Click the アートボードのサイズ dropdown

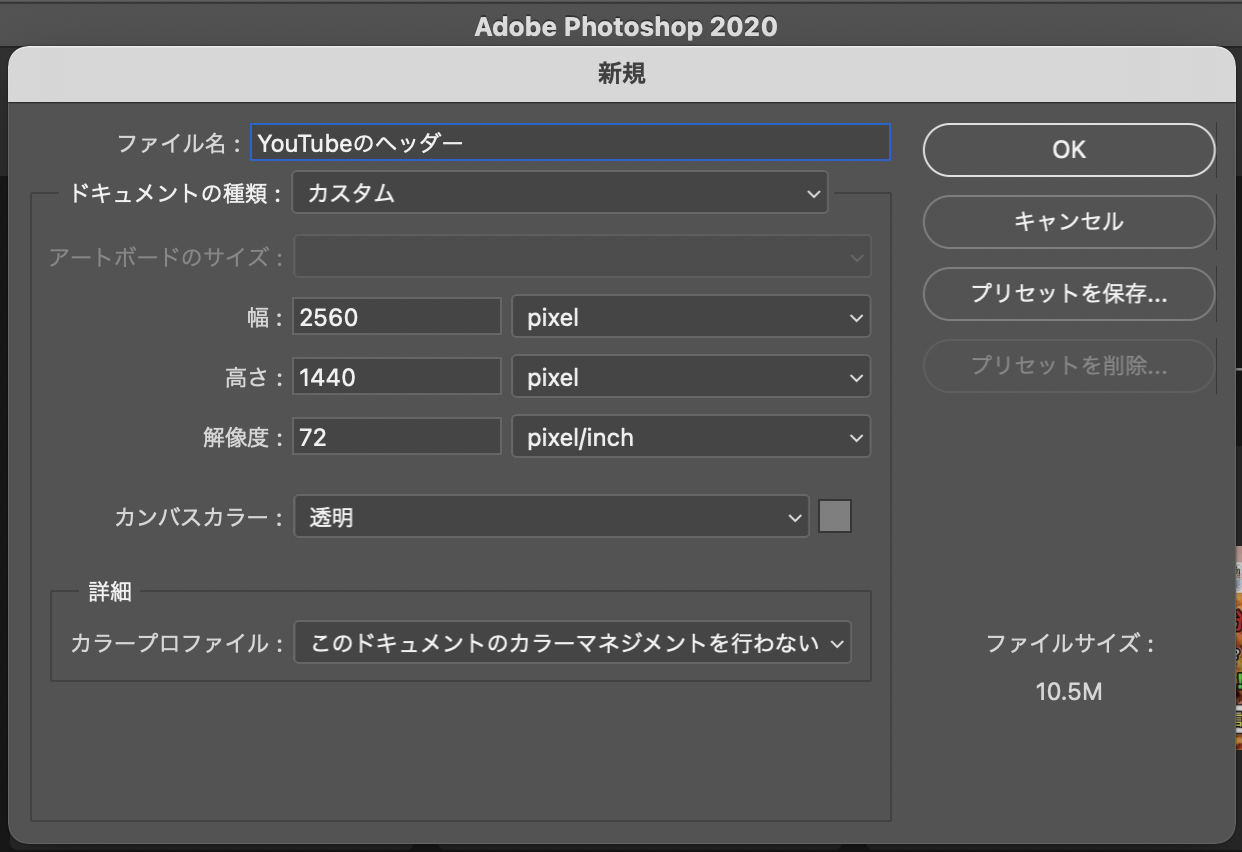581,256
